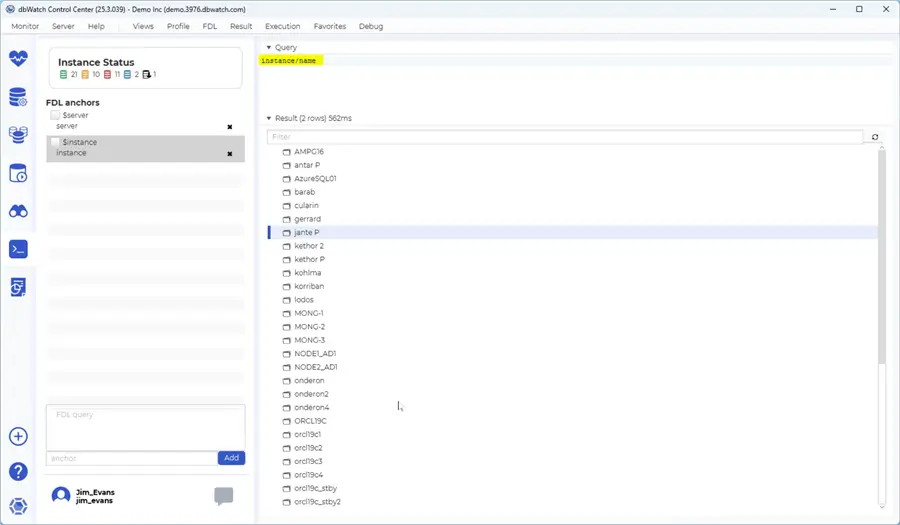The width and height of the screenshot is (900, 525).
Task: Select the NODE1_AD1 row
Action: (573, 353)
